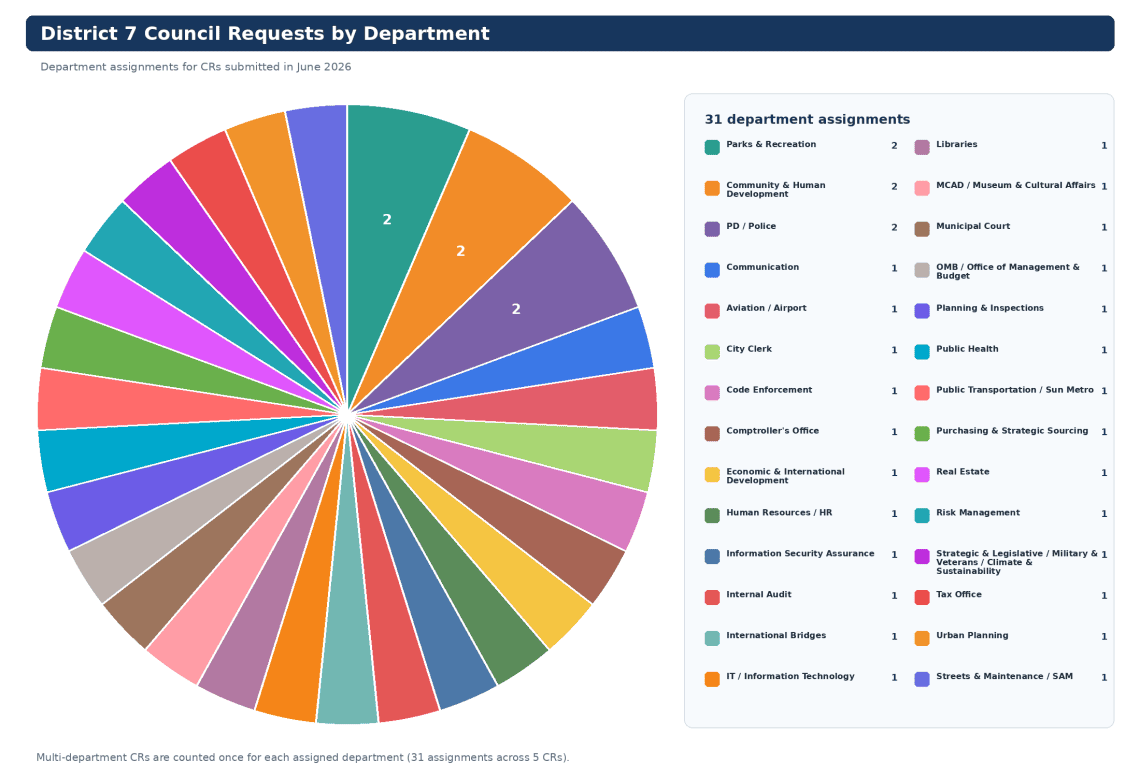The height and width of the screenshot is (777, 1140).
Task: Select the 'Code Enforcement' legend label
Action: 769,390
